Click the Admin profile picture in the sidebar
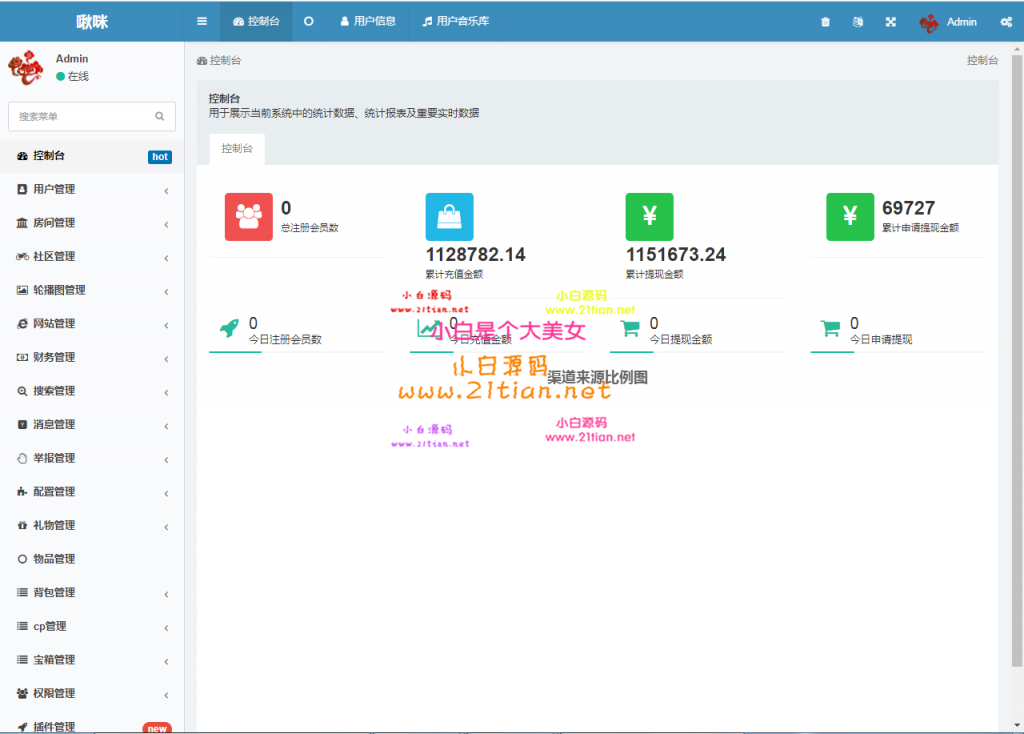The height and width of the screenshot is (734, 1024). (26, 68)
